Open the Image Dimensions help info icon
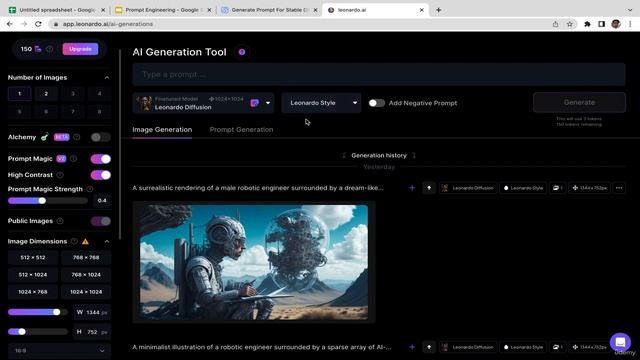The width and height of the screenshot is (640, 360). (x=74, y=241)
